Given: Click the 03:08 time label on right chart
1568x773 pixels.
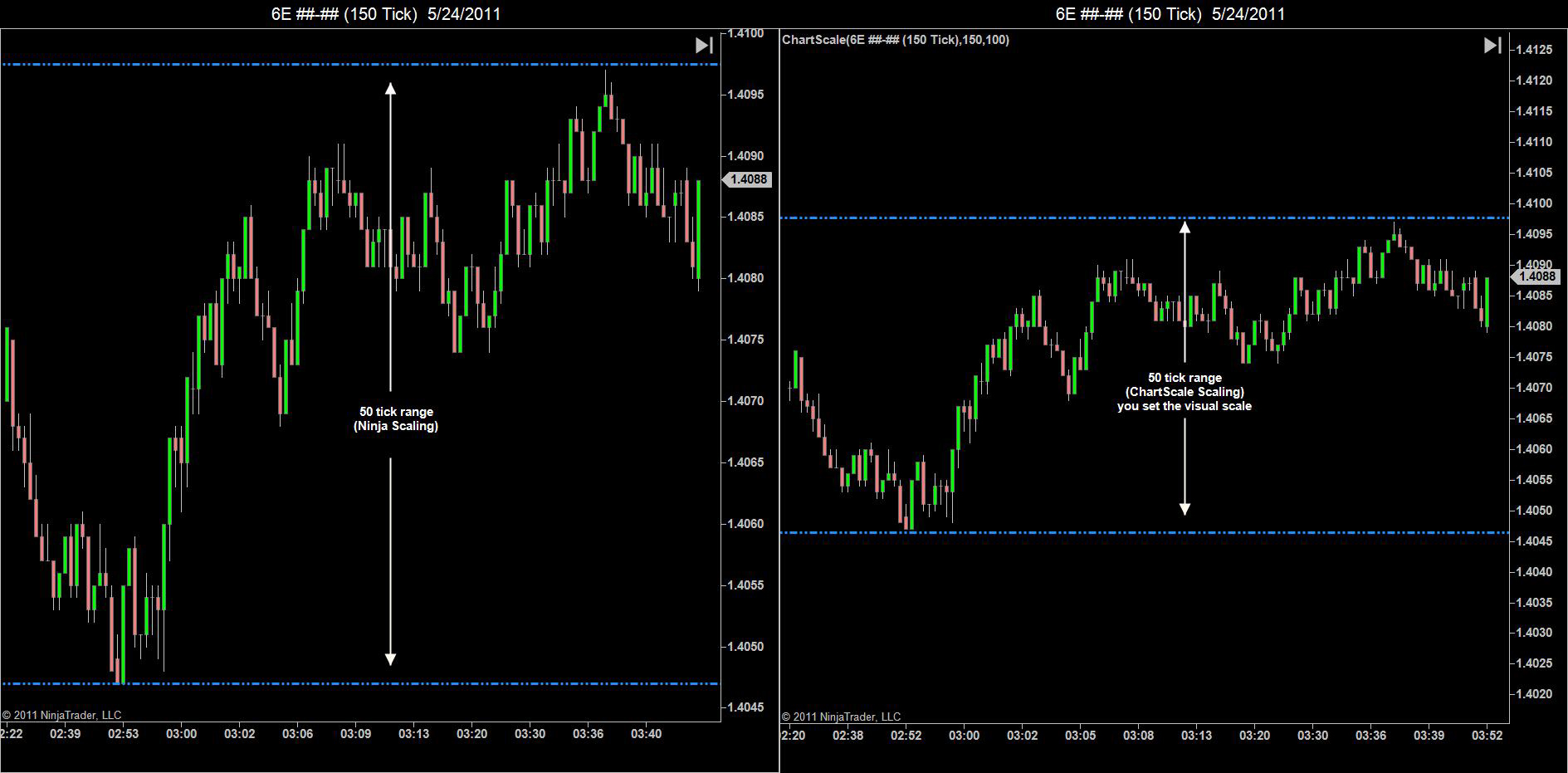Looking at the screenshot, I should point(1139,736).
